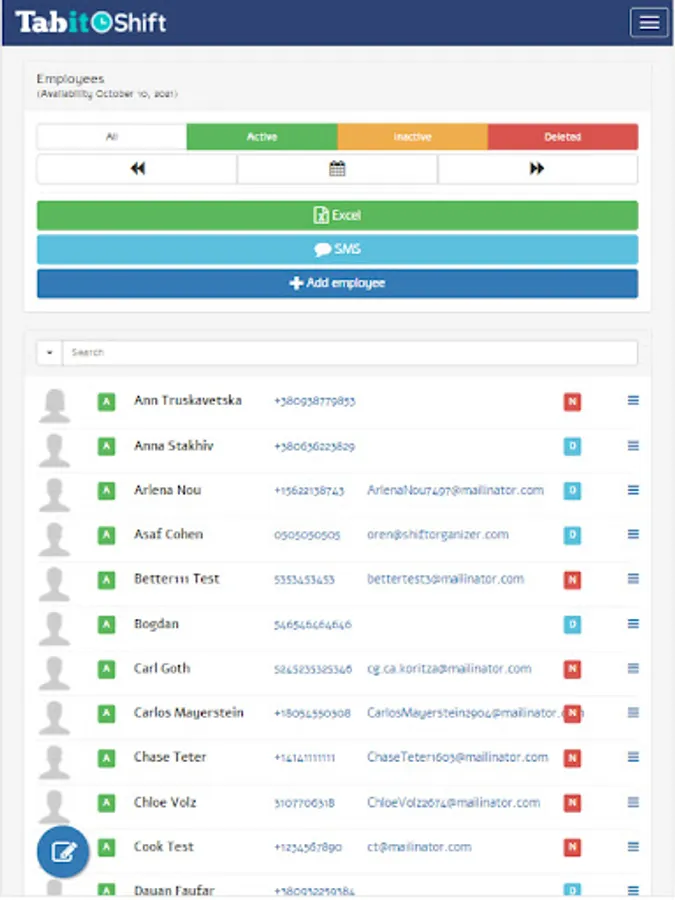Click green A status badge for Chloe Volz
This screenshot has width=675, height=900.
click(x=106, y=802)
